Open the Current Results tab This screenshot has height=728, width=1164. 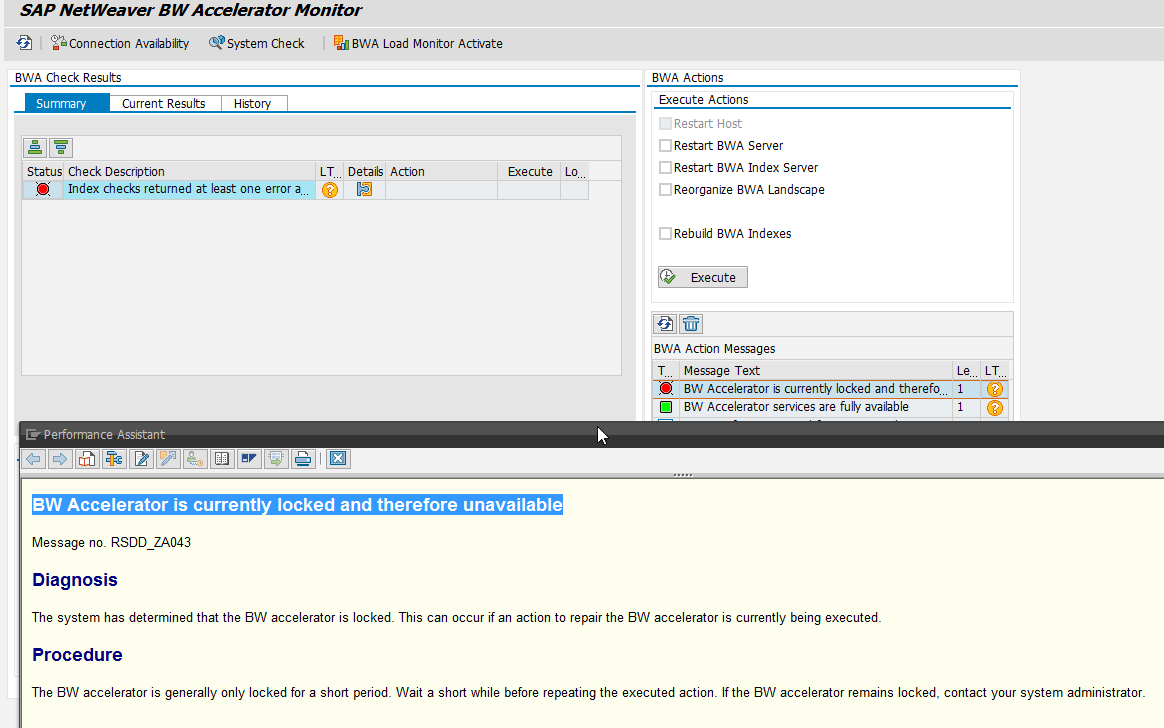click(164, 103)
